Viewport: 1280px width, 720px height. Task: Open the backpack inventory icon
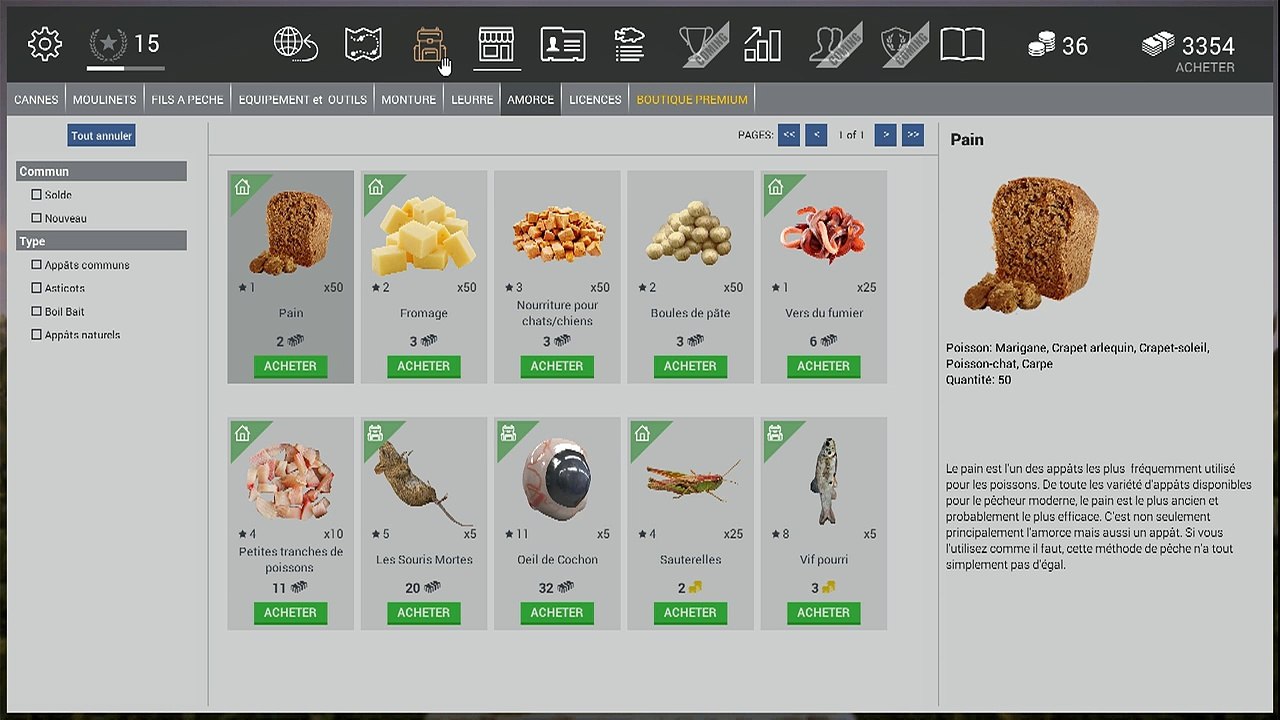tap(429, 45)
